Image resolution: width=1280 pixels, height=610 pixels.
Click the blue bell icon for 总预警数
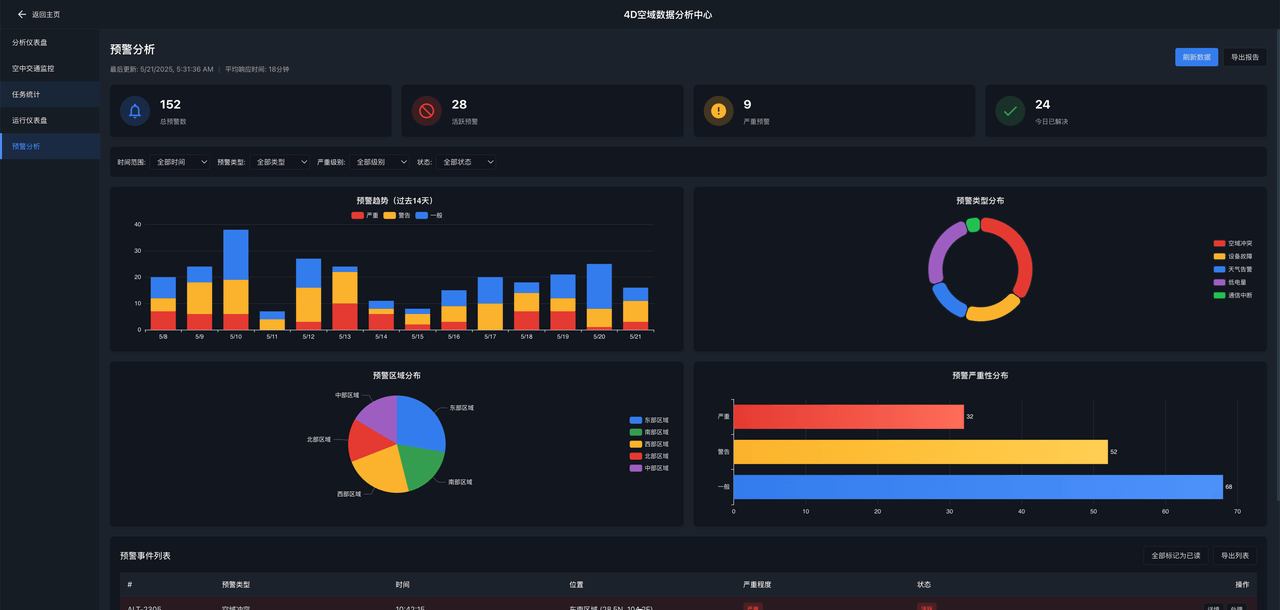(135, 111)
